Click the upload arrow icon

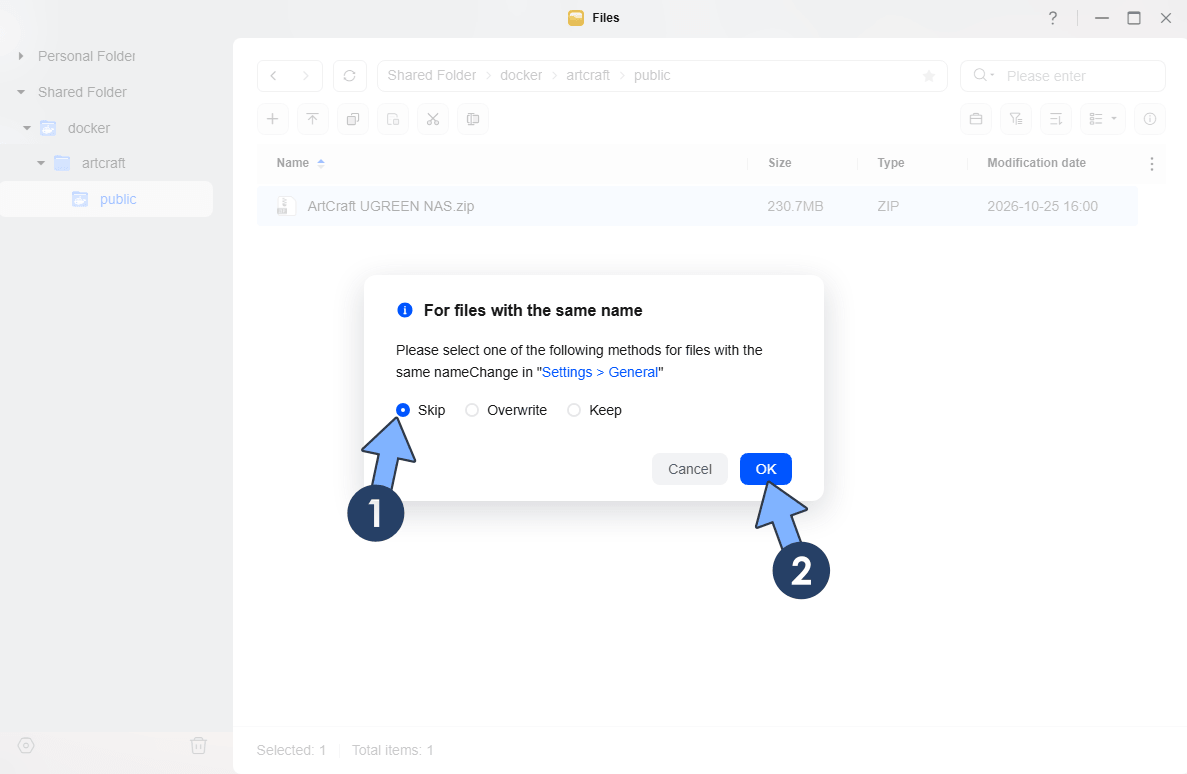point(313,119)
